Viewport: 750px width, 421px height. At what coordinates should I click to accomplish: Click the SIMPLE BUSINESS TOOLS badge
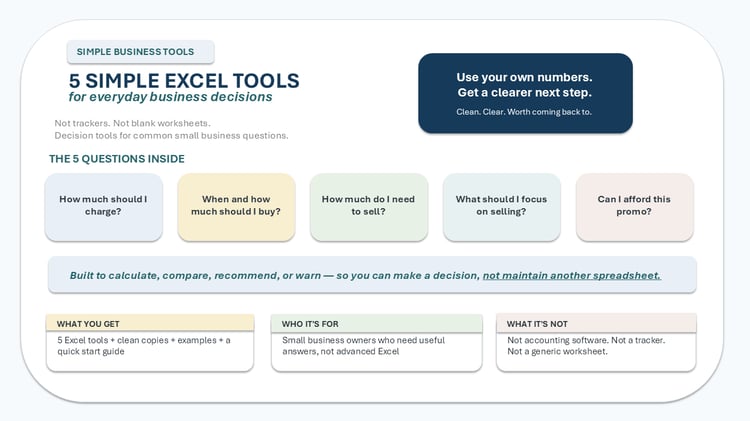pos(140,52)
